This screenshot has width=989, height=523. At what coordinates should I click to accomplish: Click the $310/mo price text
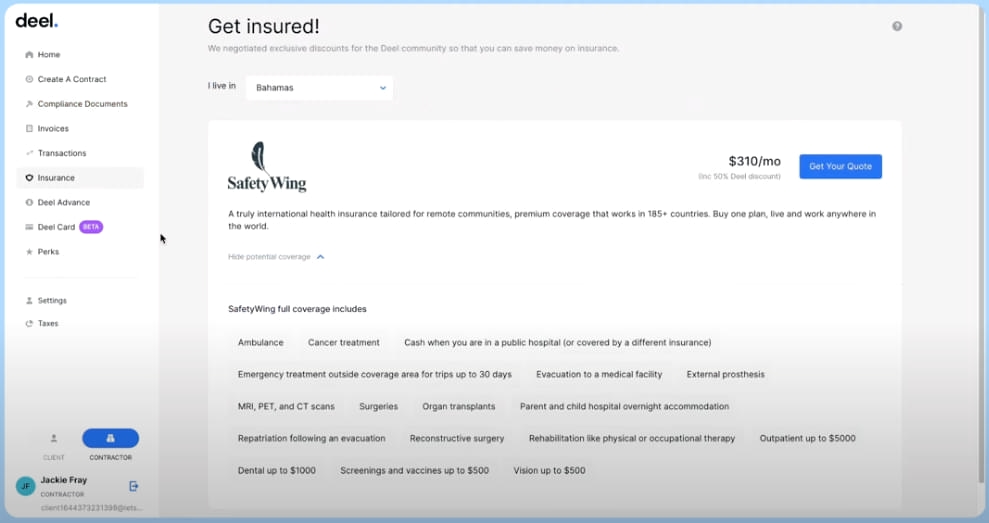click(754, 162)
